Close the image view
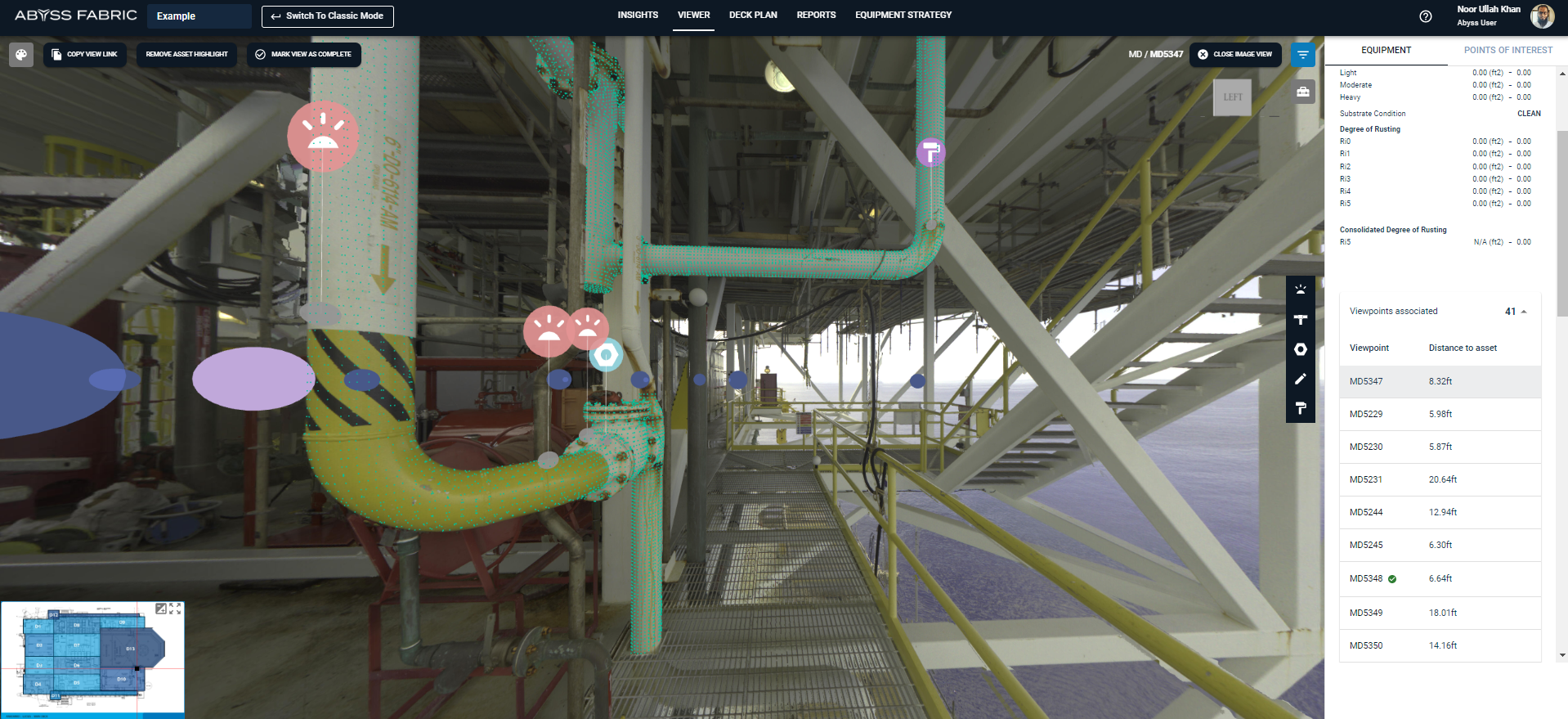This screenshot has width=1568, height=719. pos(1235,55)
